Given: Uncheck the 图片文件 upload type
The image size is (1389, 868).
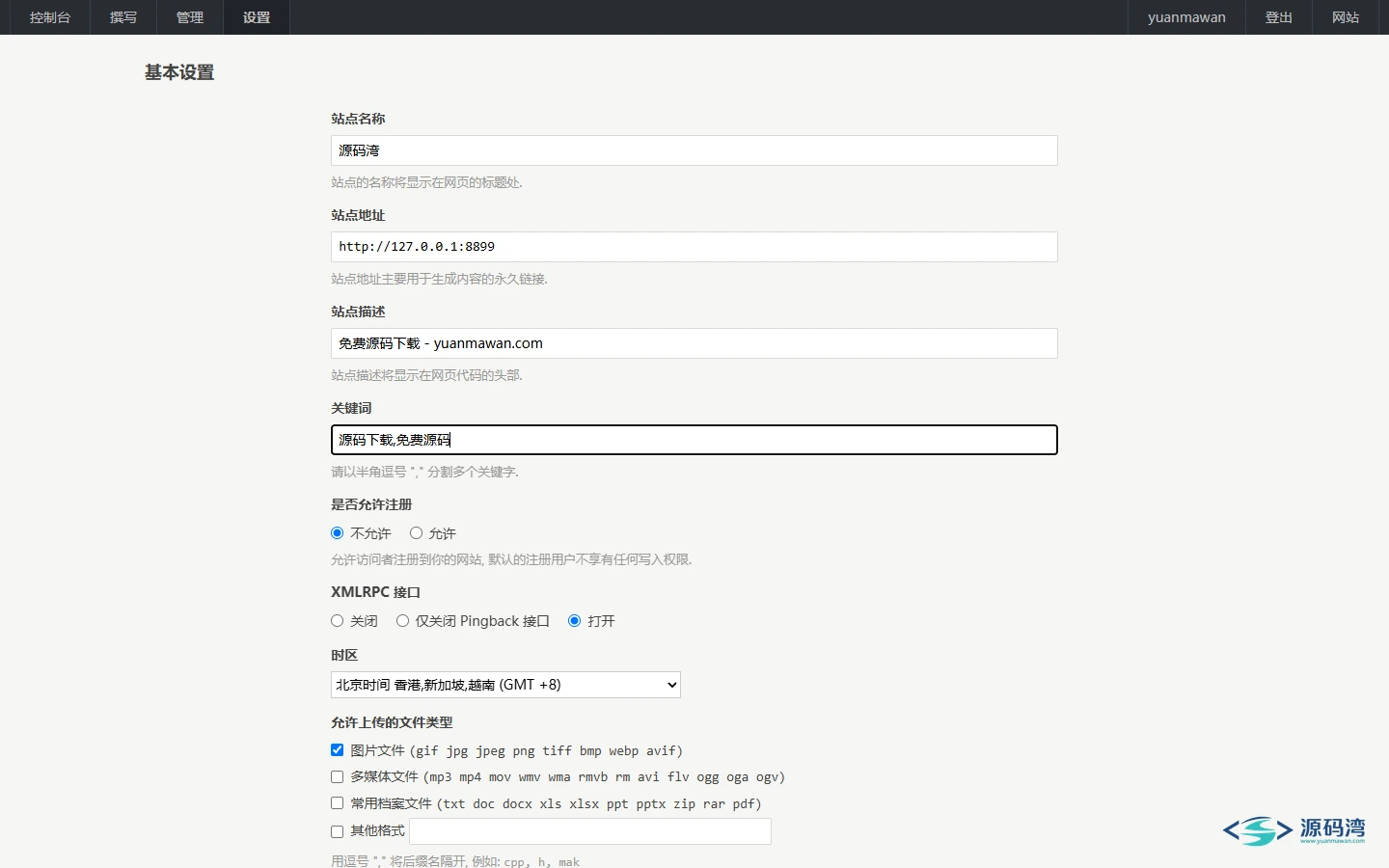Looking at the screenshot, I should pos(338,750).
